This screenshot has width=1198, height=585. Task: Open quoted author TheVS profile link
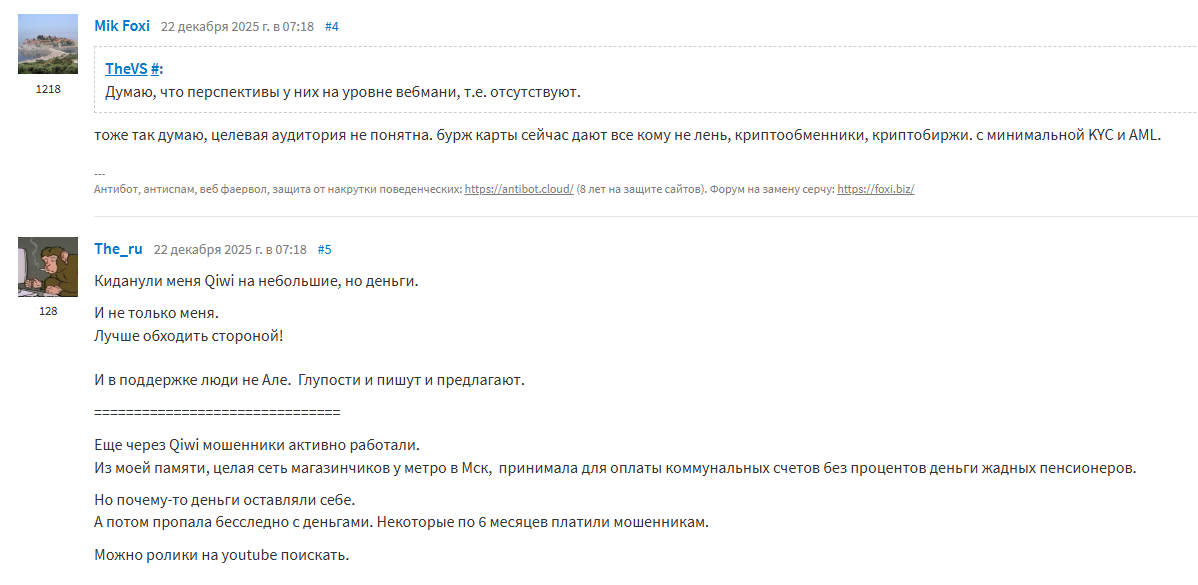point(126,68)
